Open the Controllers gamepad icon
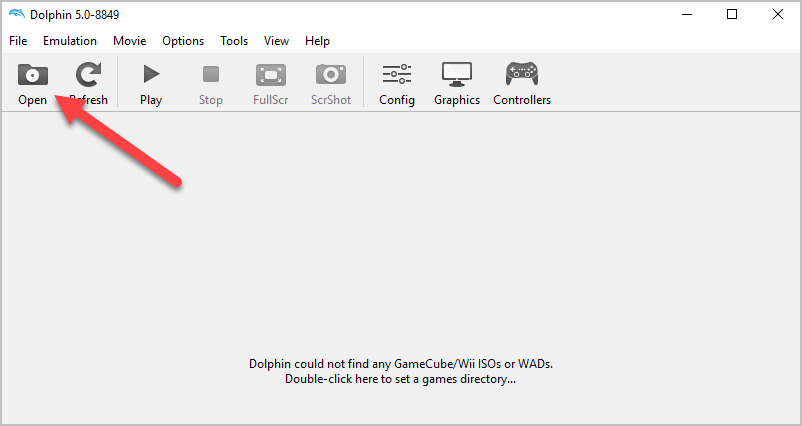Viewport: 802px width, 426px height. coord(522,74)
